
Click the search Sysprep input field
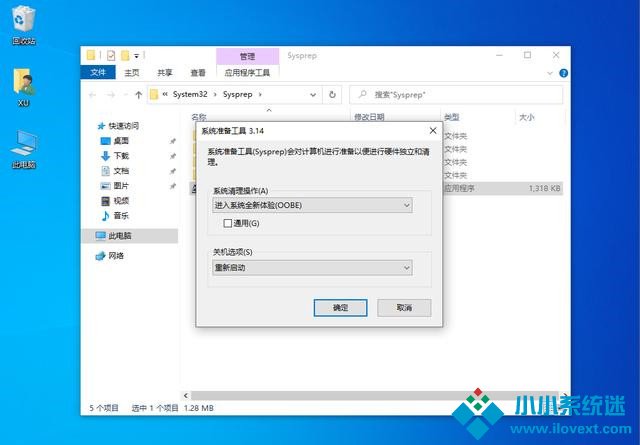coord(456,95)
